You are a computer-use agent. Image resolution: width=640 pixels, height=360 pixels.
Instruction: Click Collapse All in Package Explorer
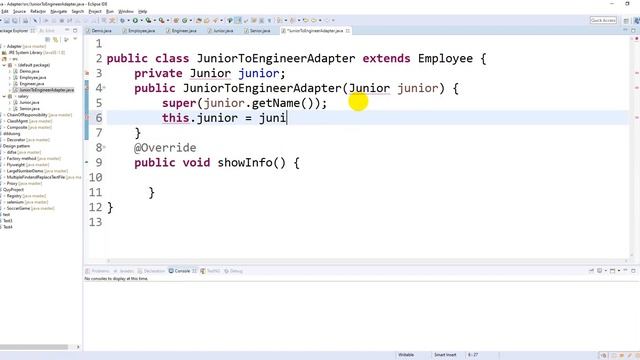point(48,40)
